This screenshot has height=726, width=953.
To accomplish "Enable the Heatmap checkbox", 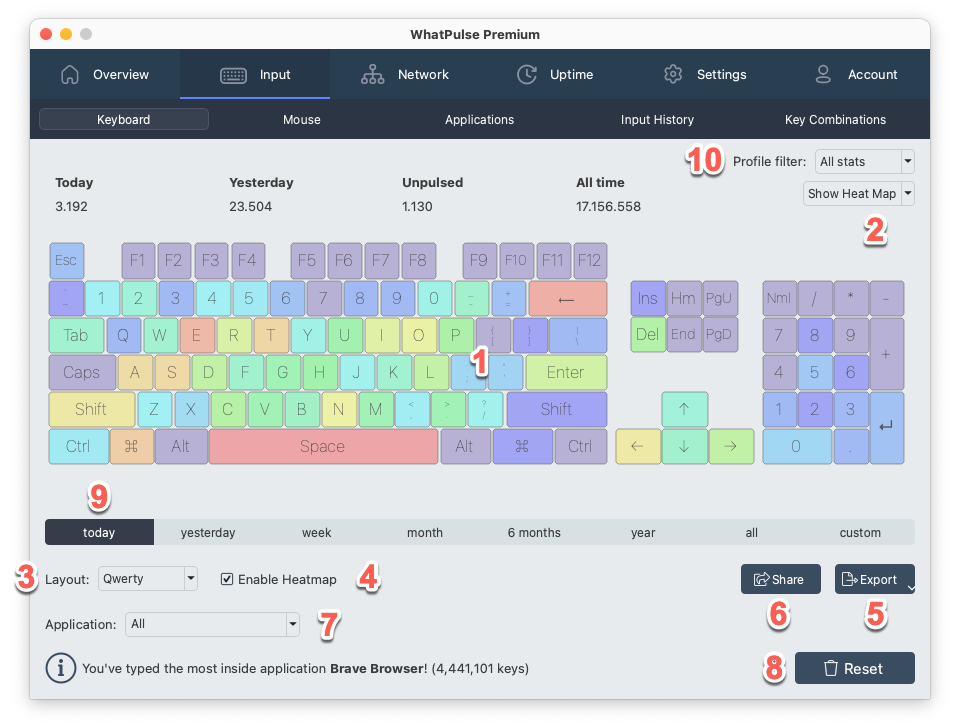I will (x=227, y=579).
